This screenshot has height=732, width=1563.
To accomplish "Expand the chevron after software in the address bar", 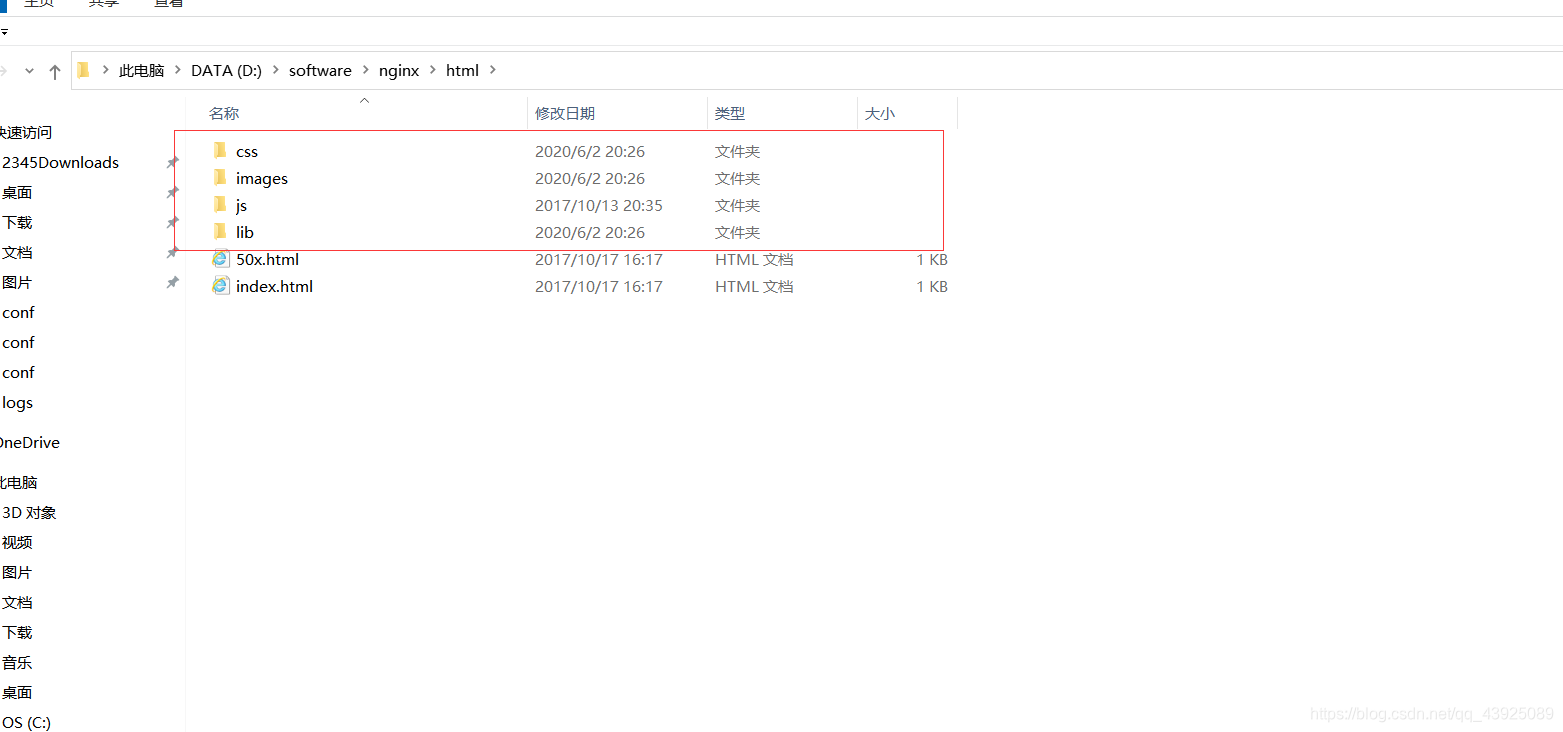I will tap(365, 70).
